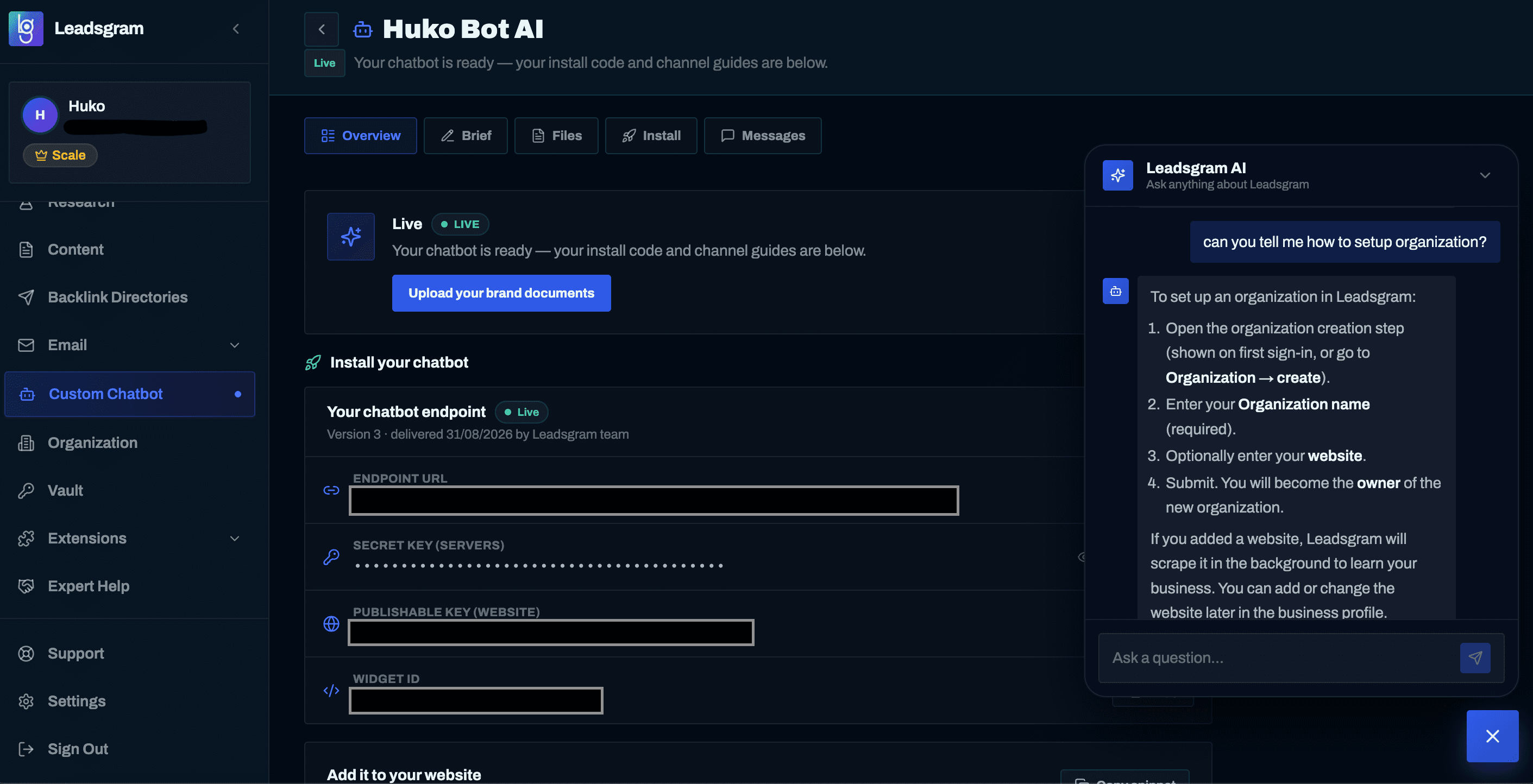Click the redacted endpoint URL field
The width and height of the screenshot is (1533, 784).
654,500
